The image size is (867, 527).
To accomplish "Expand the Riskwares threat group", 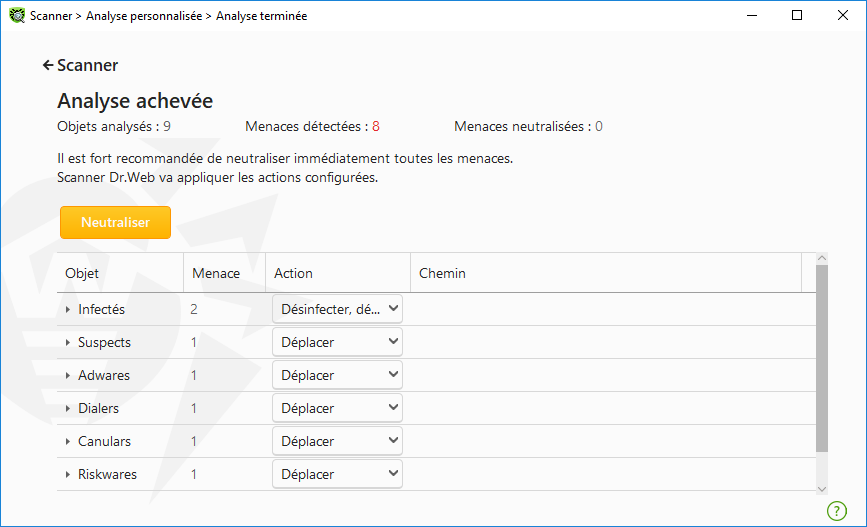I will 67,474.
